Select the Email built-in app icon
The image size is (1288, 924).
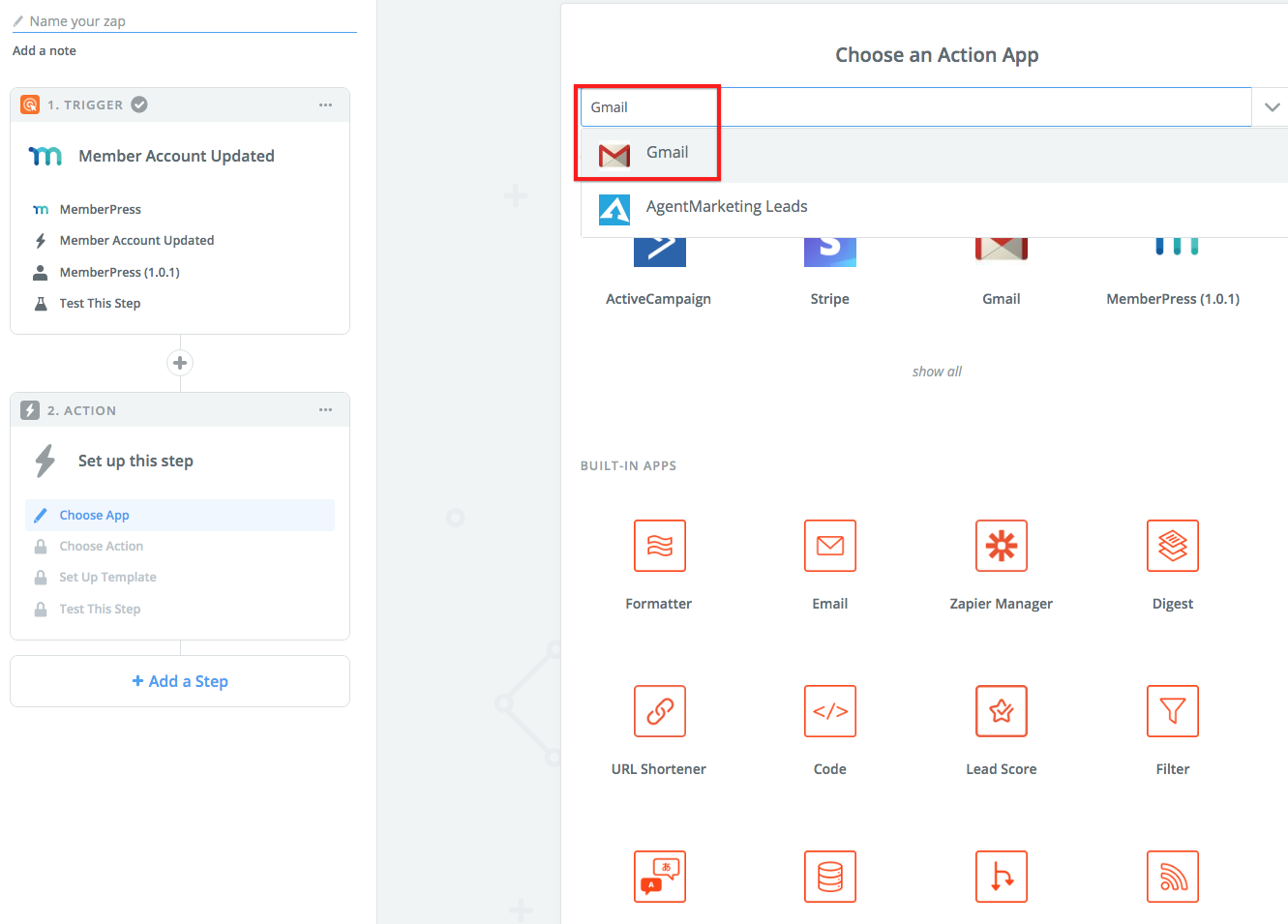coord(829,546)
